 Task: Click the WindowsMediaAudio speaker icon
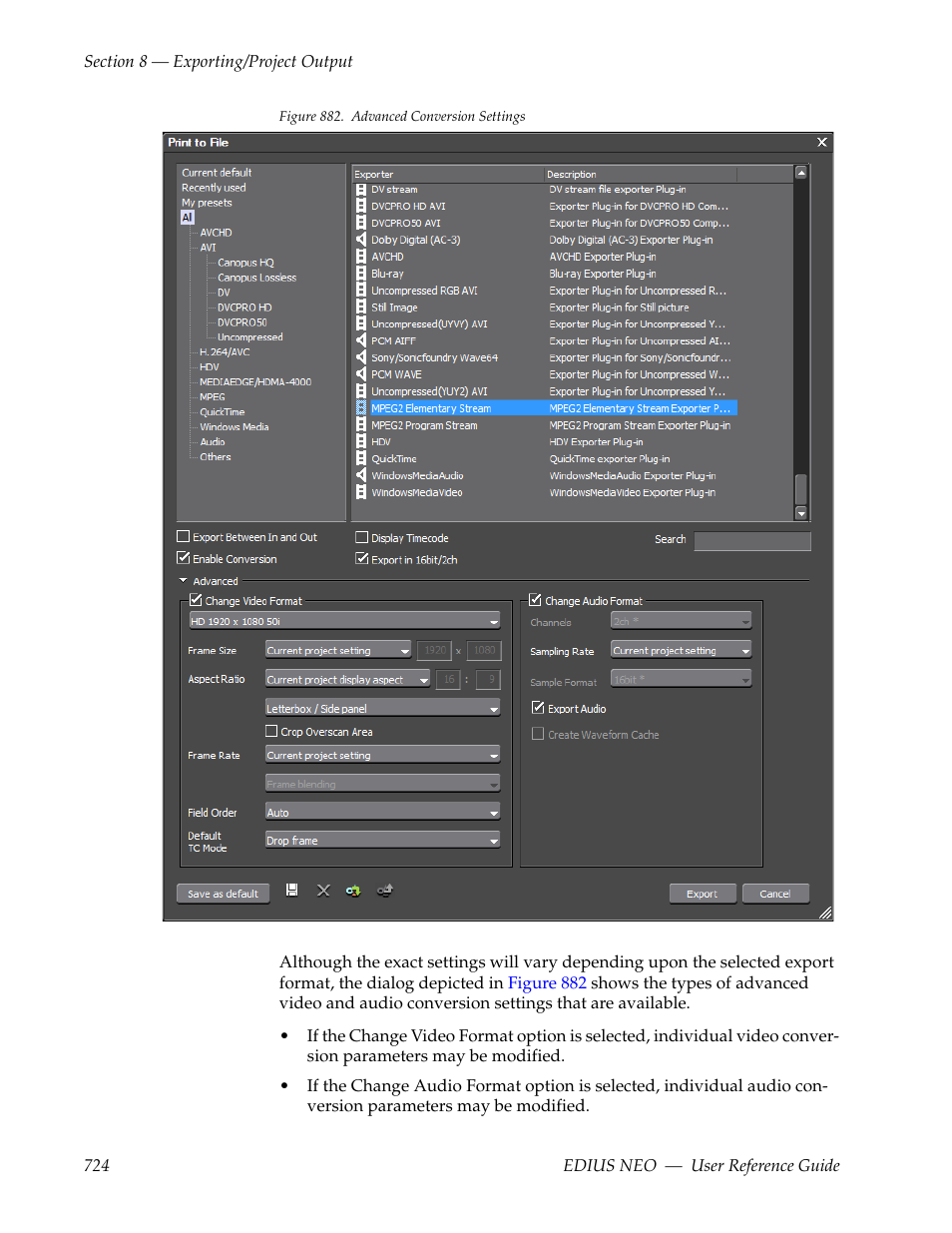[361, 475]
